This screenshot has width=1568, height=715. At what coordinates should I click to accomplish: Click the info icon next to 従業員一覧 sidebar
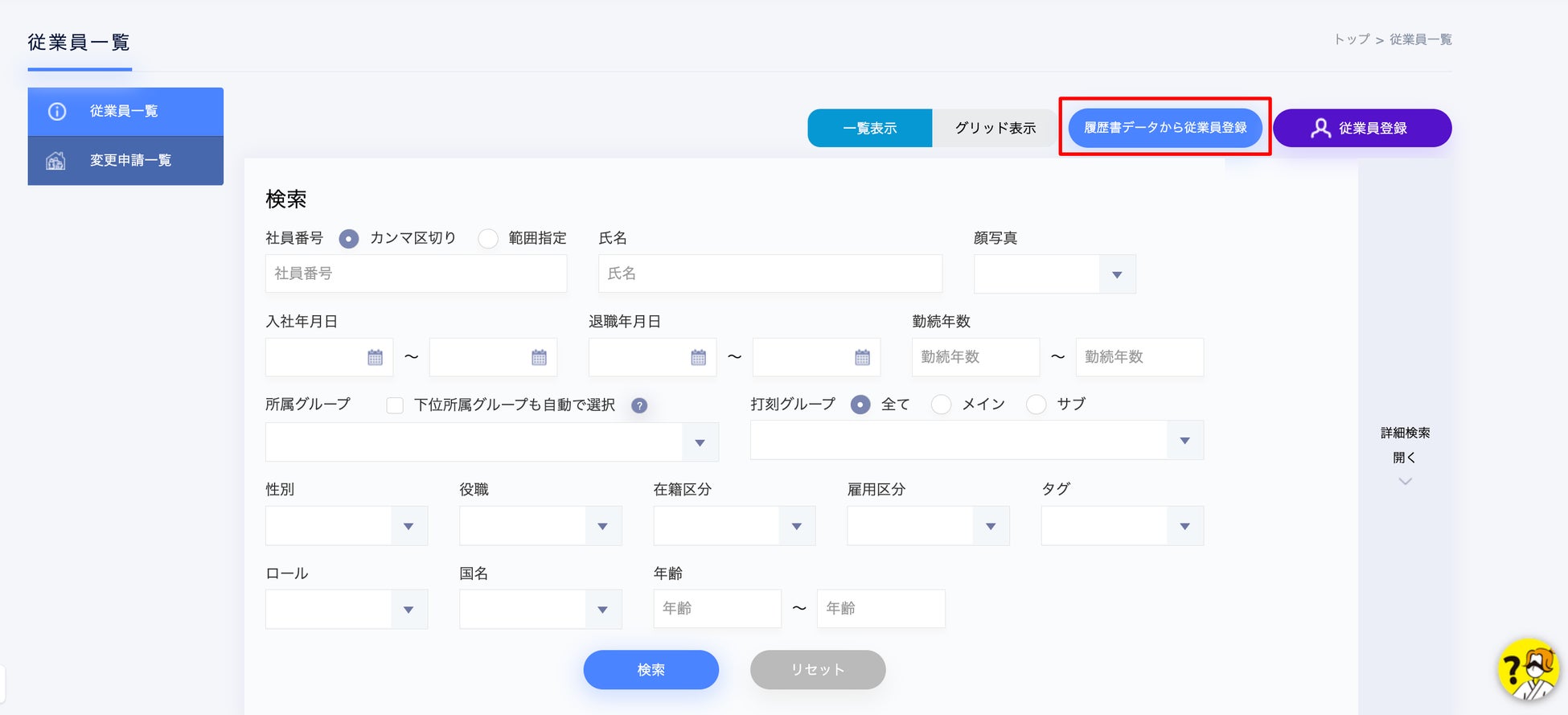[57, 112]
